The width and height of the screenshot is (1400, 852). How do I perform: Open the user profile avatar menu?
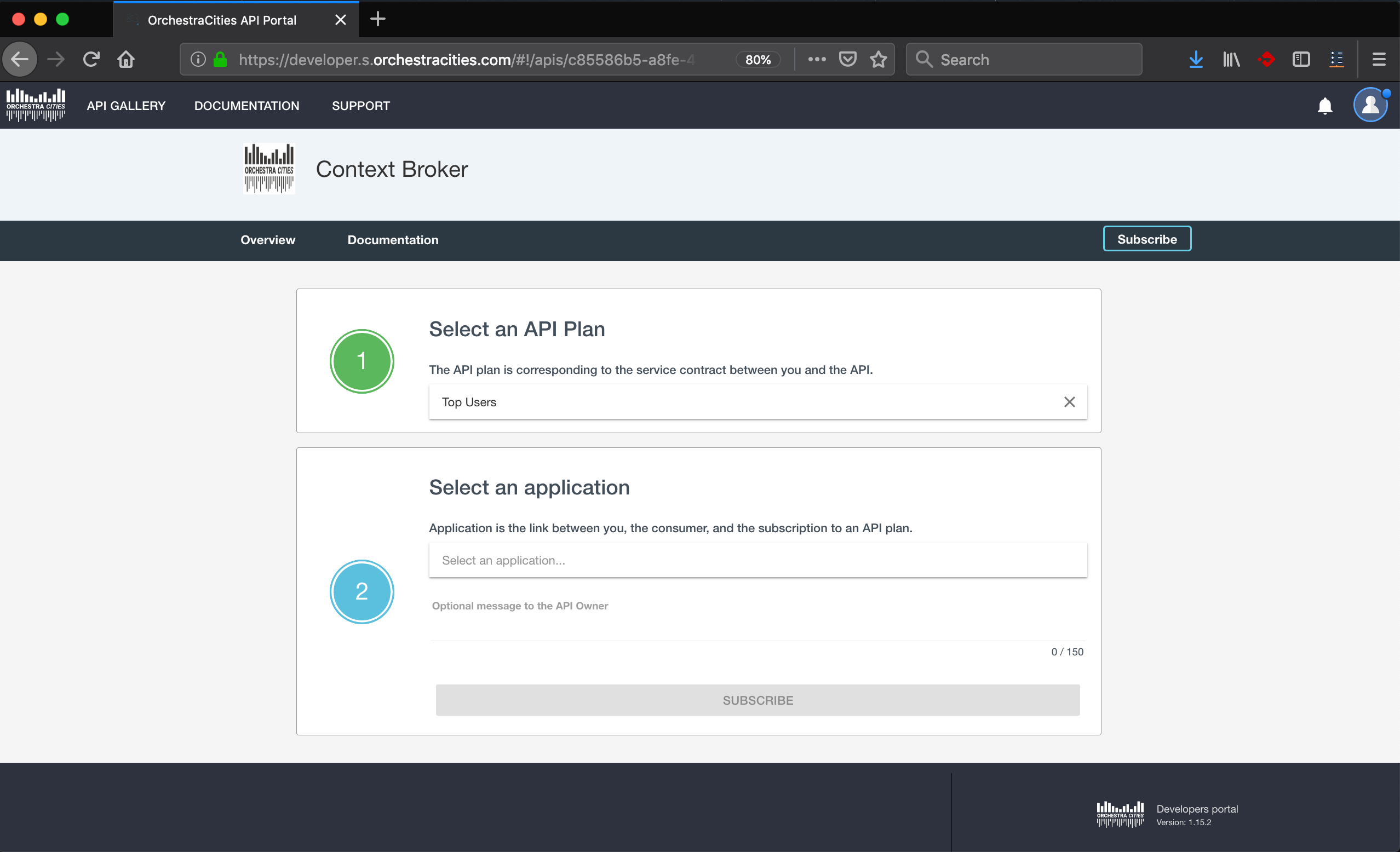(x=1370, y=105)
